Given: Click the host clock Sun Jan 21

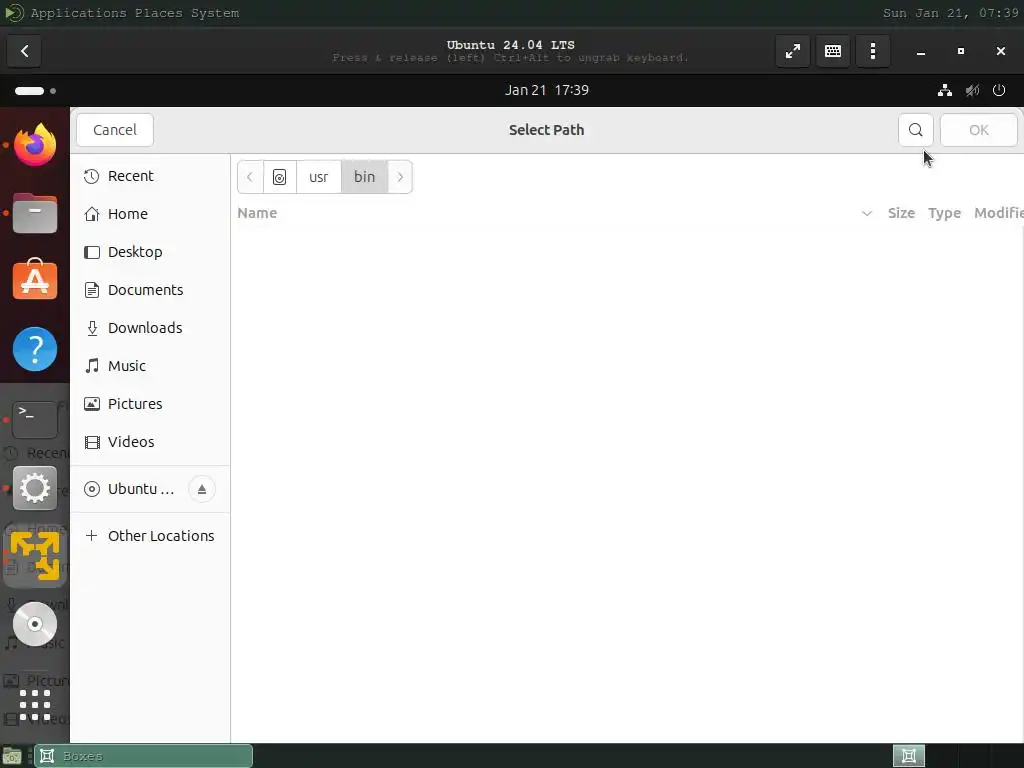Looking at the screenshot, I should pyautogui.click(x=950, y=13).
